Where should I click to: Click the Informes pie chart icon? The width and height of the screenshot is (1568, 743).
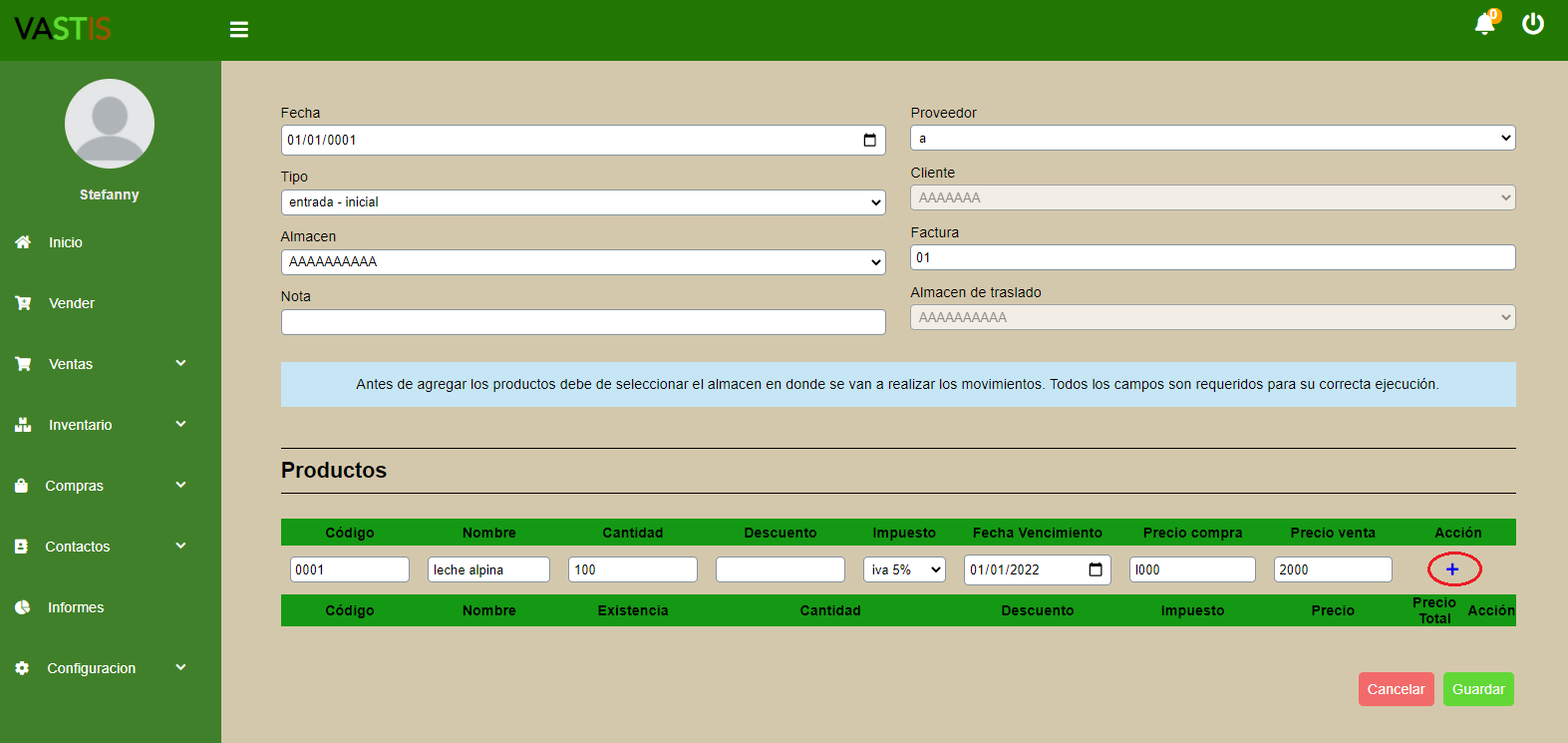pos(22,607)
